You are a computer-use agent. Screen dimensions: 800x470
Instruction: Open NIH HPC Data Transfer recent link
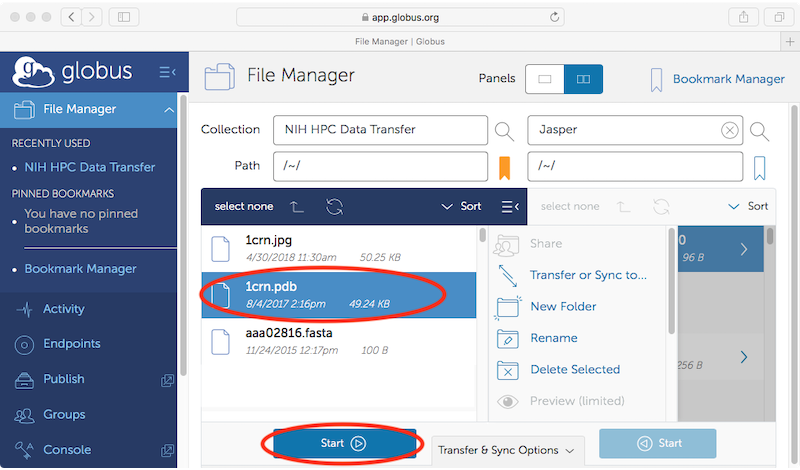(89, 168)
